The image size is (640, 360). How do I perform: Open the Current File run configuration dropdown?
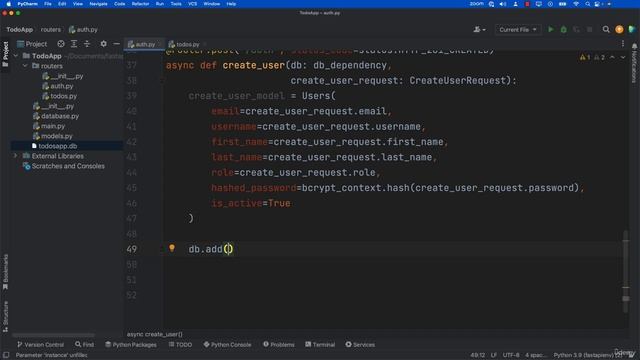[x=518, y=29]
